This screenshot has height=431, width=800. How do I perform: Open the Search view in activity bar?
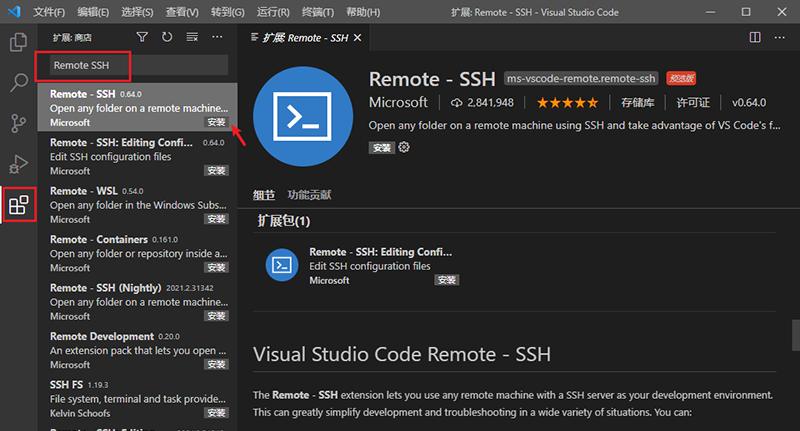(18, 82)
